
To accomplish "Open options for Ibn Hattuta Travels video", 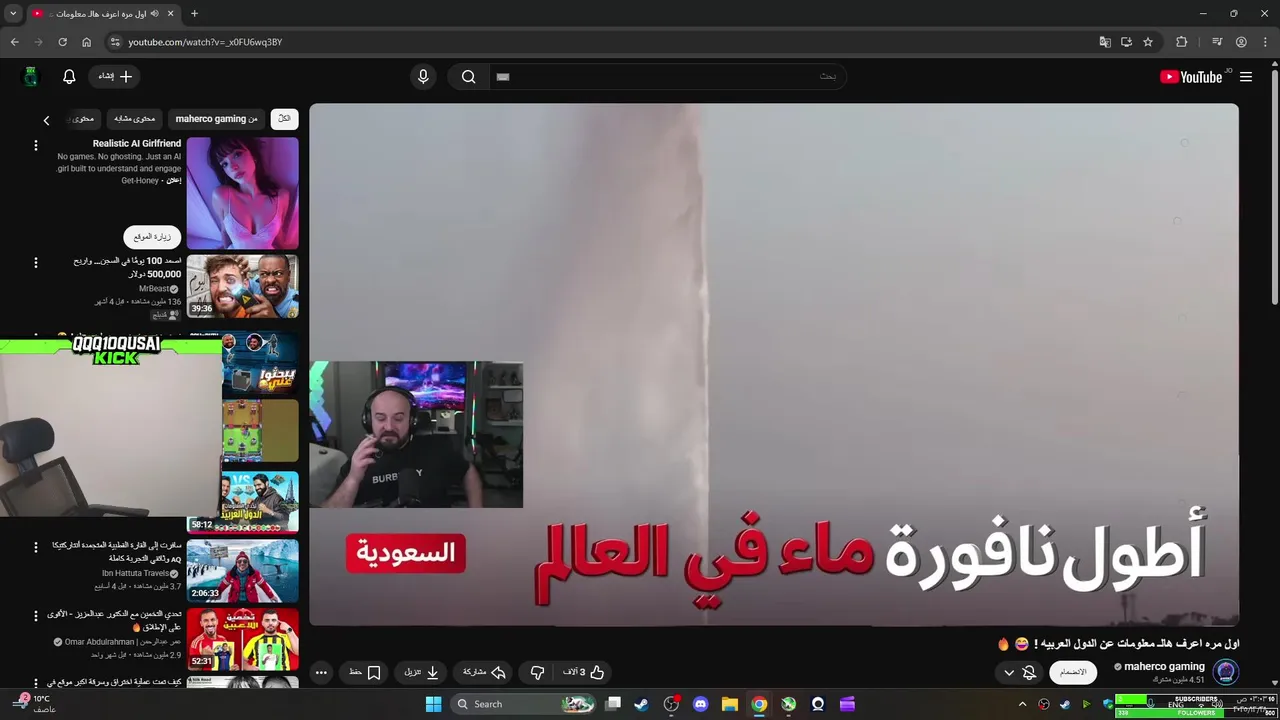I will click(x=36, y=548).
